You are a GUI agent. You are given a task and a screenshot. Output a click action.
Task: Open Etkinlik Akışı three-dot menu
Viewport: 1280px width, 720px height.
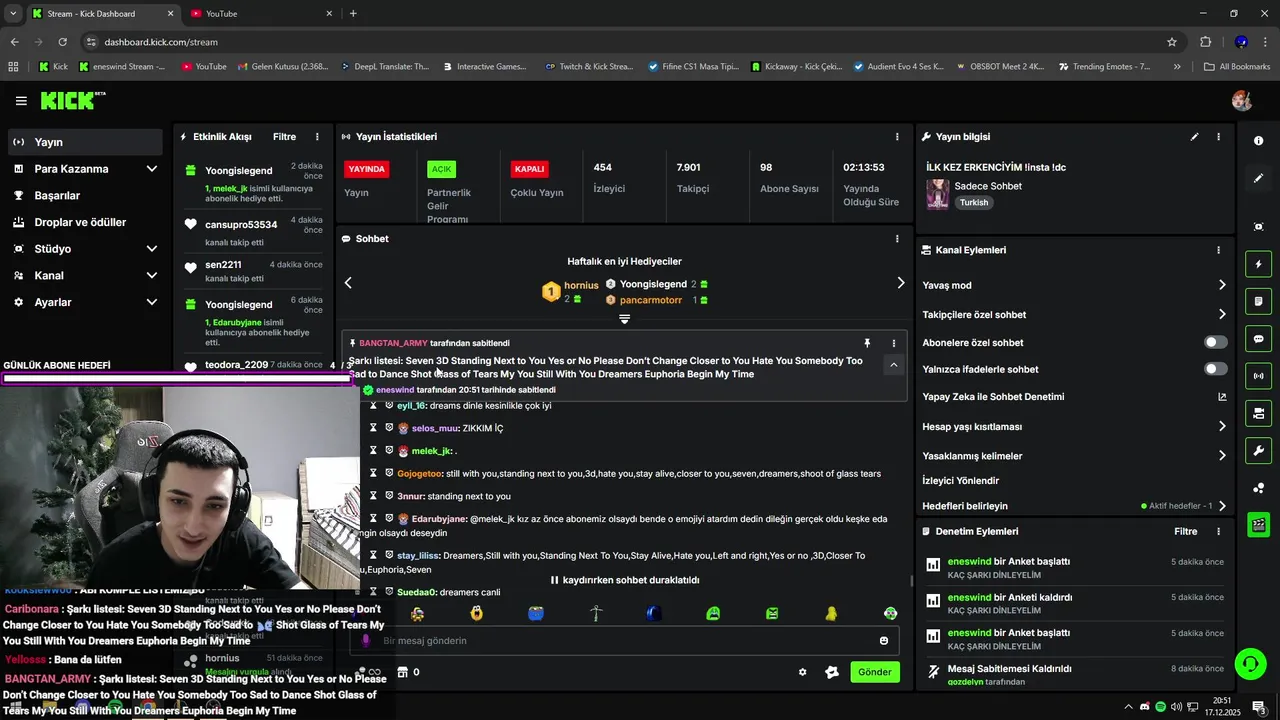point(317,137)
